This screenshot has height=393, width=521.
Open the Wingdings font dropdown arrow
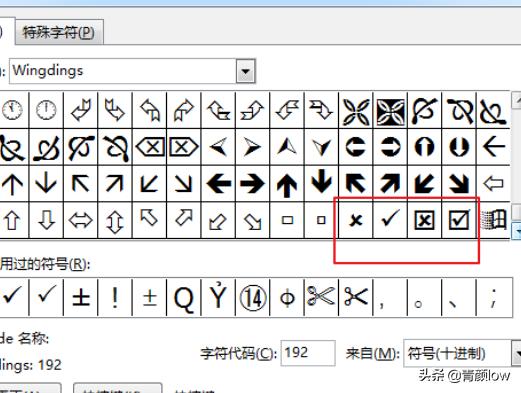[246, 71]
